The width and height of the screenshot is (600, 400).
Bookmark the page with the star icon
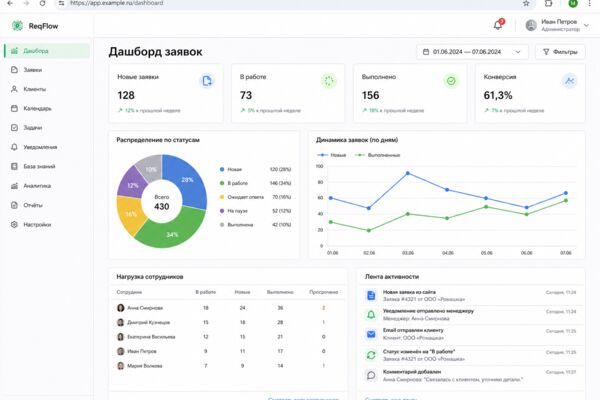point(526,3)
